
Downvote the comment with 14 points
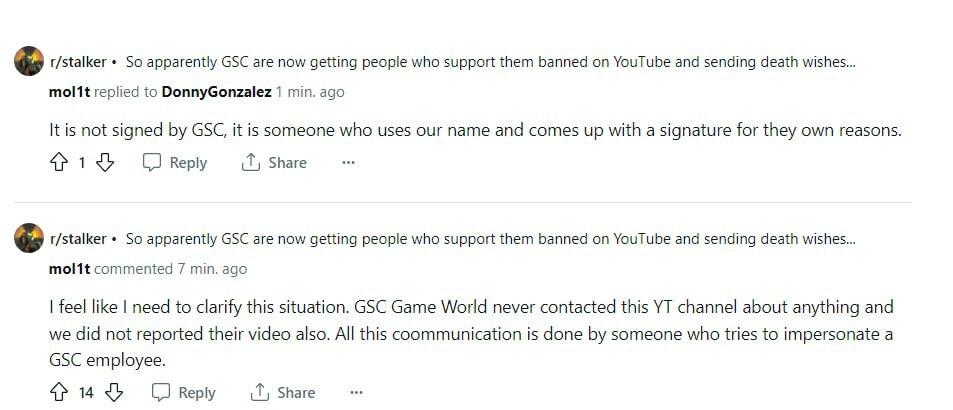114,393
